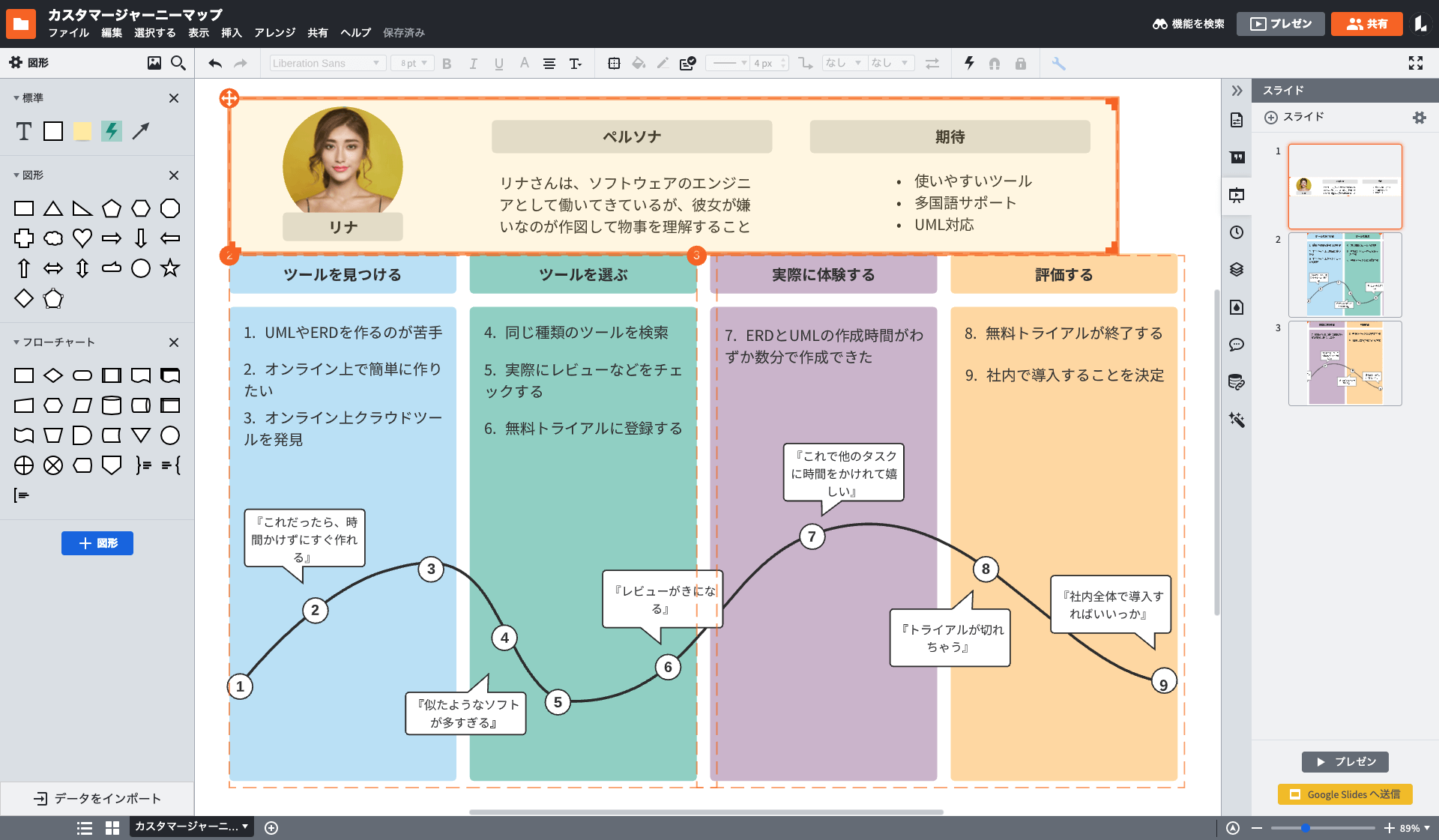Open the revision history clock icon
This screenshot has height=840, width=1439.
pyautogui.click(x=1237, y=232)
